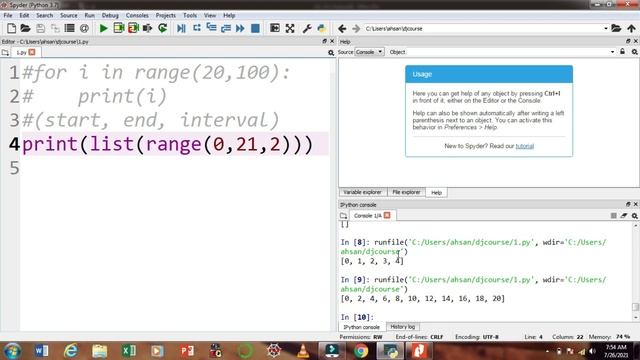Open the File menu
The image size is (640, 360).
coord(8,15)
